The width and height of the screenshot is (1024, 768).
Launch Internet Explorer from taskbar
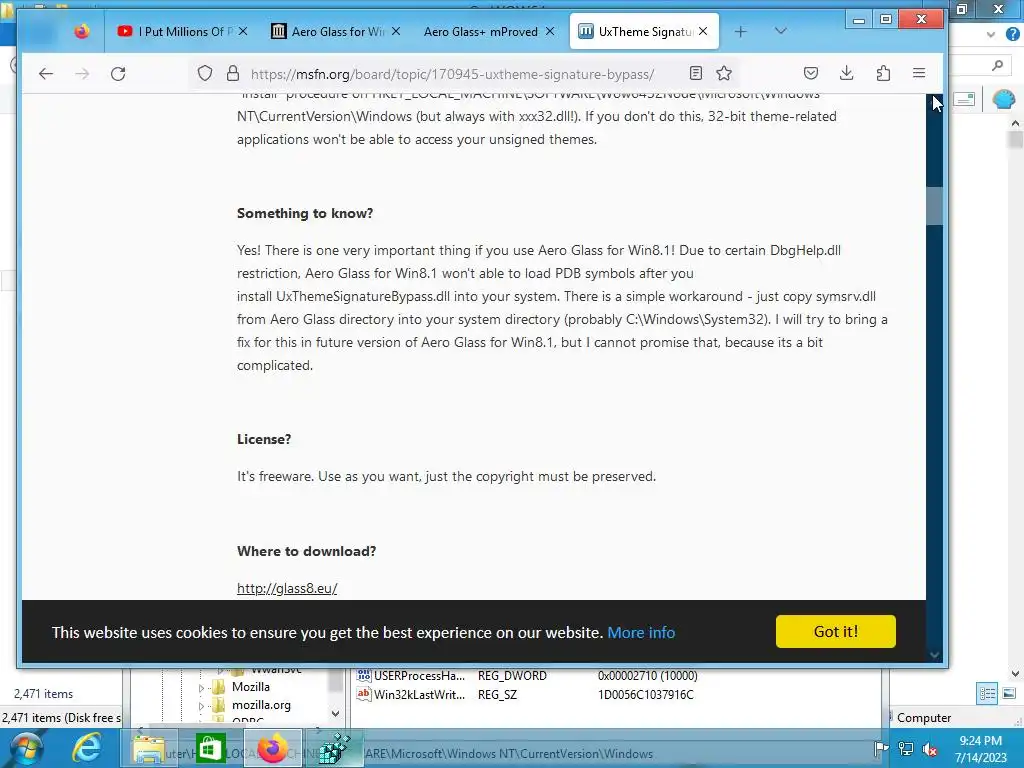click(x=87, y=748)
